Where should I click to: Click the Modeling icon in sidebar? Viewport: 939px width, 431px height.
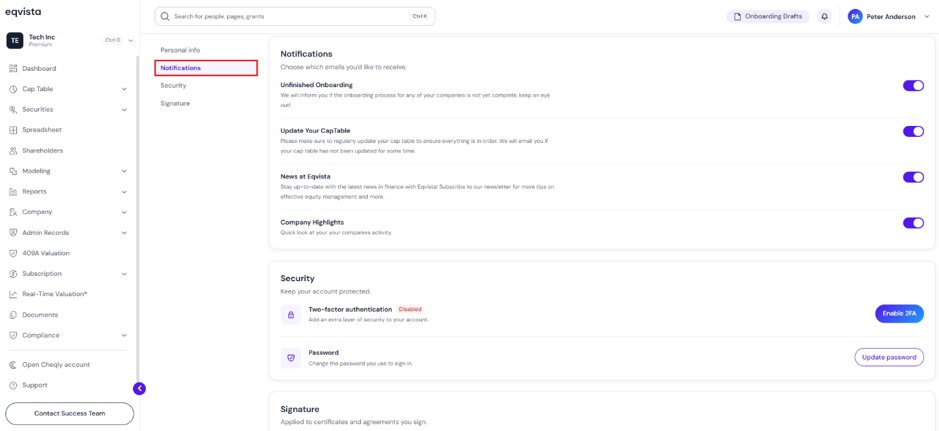[x=13, y=171]
